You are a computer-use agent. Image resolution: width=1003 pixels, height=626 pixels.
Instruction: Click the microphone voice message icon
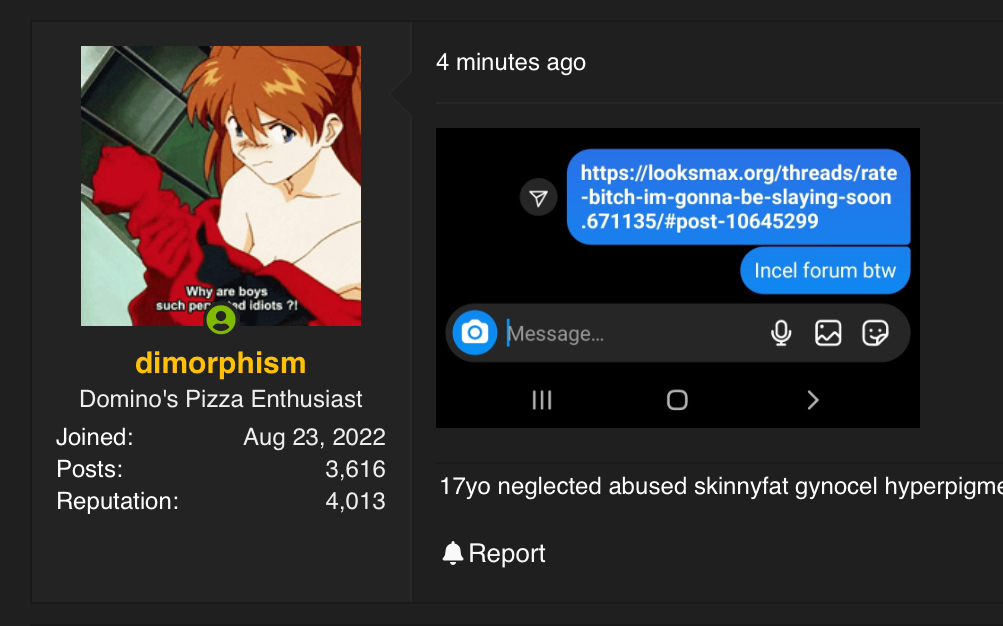coord(781,333)
